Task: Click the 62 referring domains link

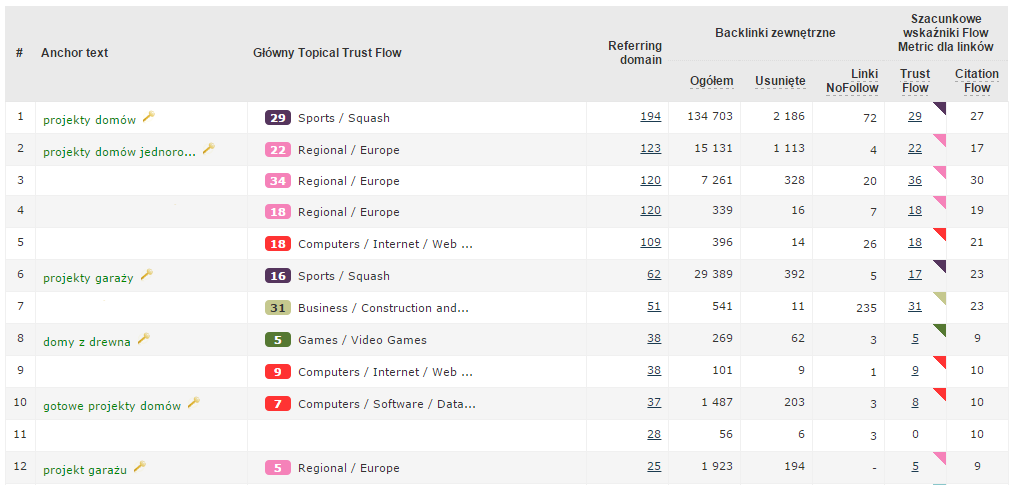Action: coord(654,274)
